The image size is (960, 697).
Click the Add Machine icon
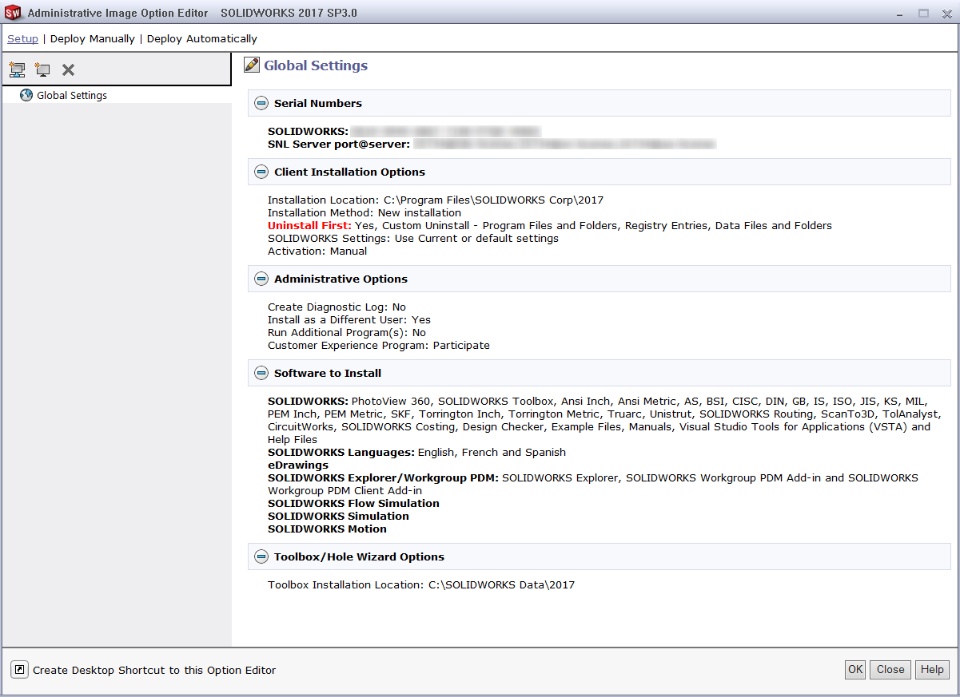pos(42,70)
